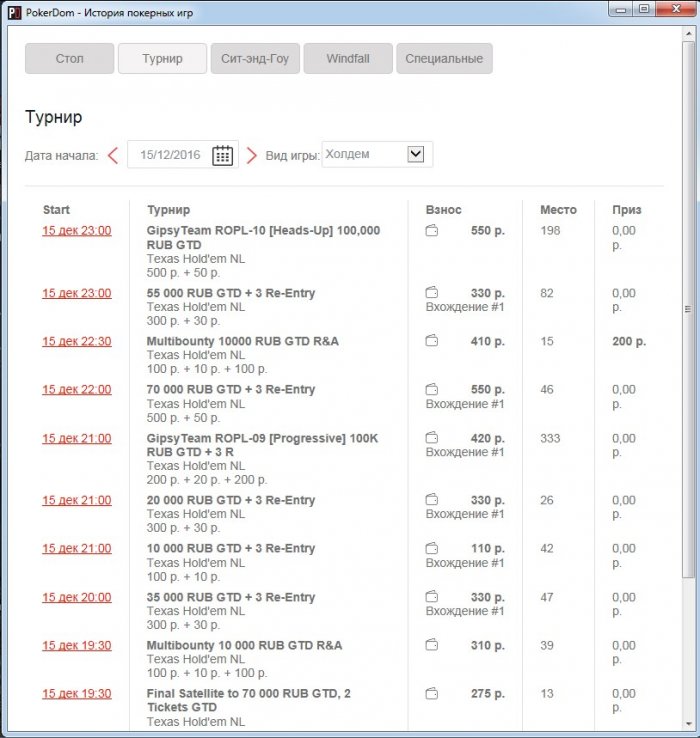Click Final Satellite to 70 000 RUB name

point(249,700)
